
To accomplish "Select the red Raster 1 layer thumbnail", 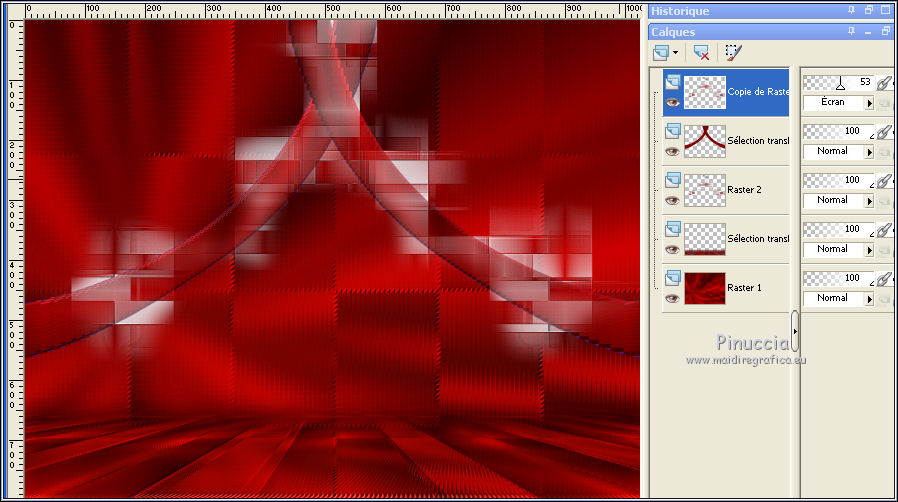I will pyautogui.click(x=705, y=288).
